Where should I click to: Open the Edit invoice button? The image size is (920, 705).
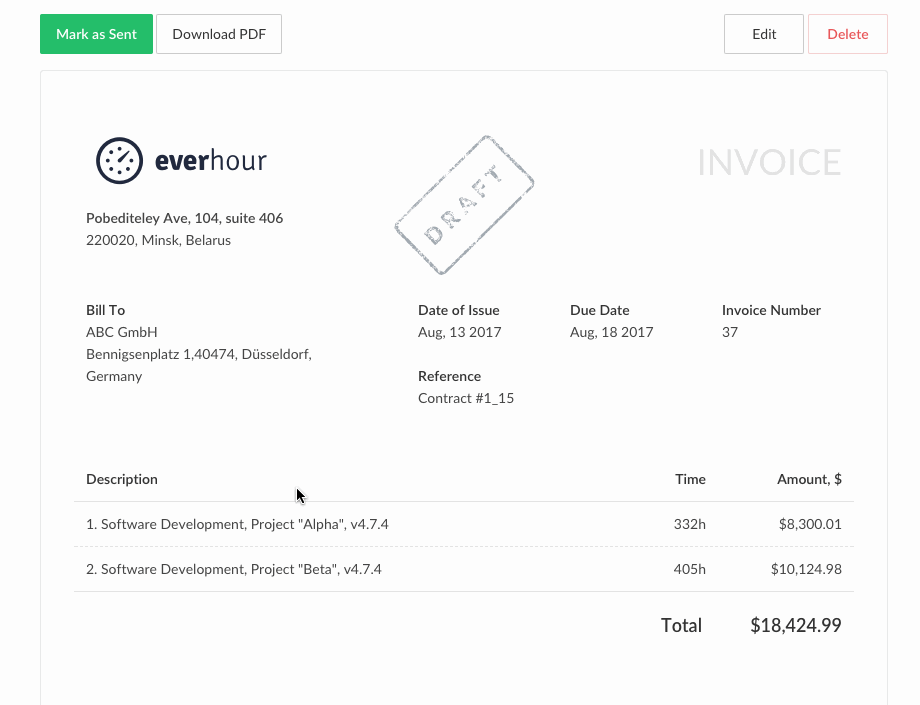click(x=764, y=34)
